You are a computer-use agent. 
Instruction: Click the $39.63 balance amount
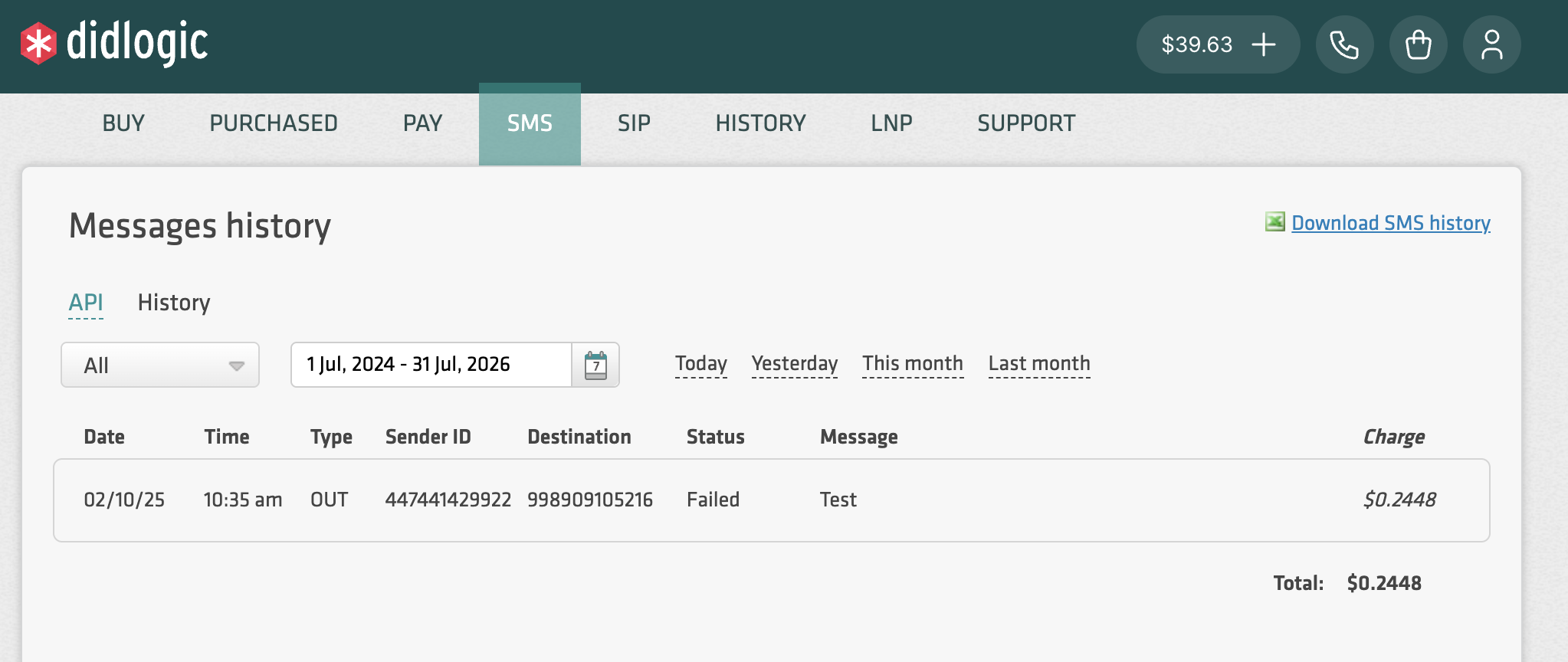tap(1196, 44)
